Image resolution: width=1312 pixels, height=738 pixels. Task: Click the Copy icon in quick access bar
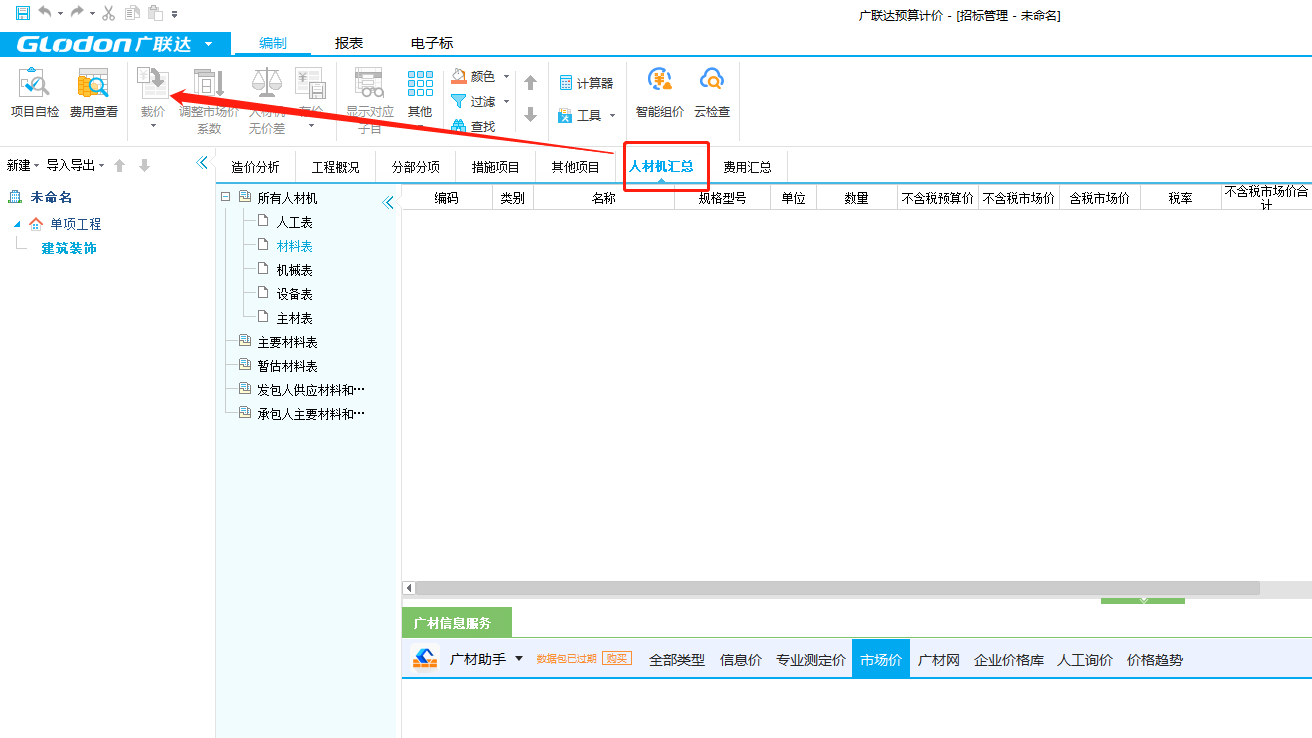132,13
